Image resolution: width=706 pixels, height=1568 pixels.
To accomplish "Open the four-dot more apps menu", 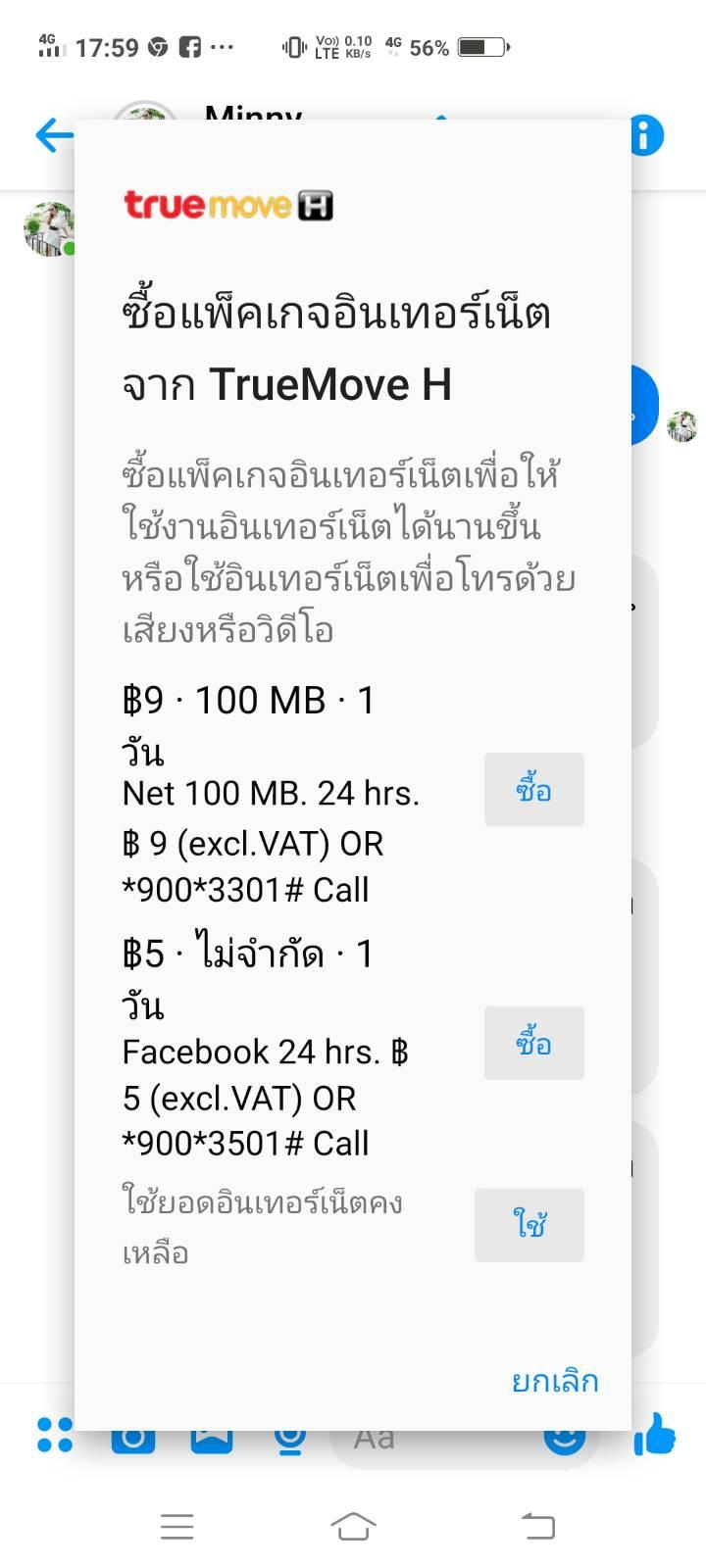I will 54,1436.
